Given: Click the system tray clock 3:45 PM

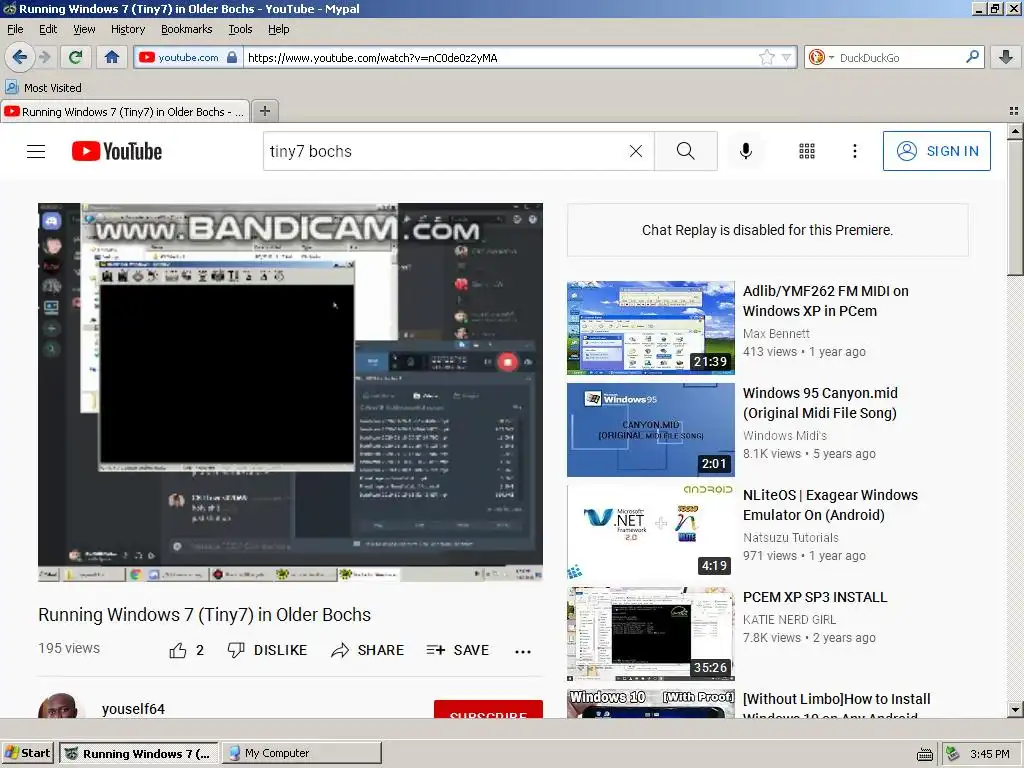Looking at the screenshot, I should [x=989, y=754].
